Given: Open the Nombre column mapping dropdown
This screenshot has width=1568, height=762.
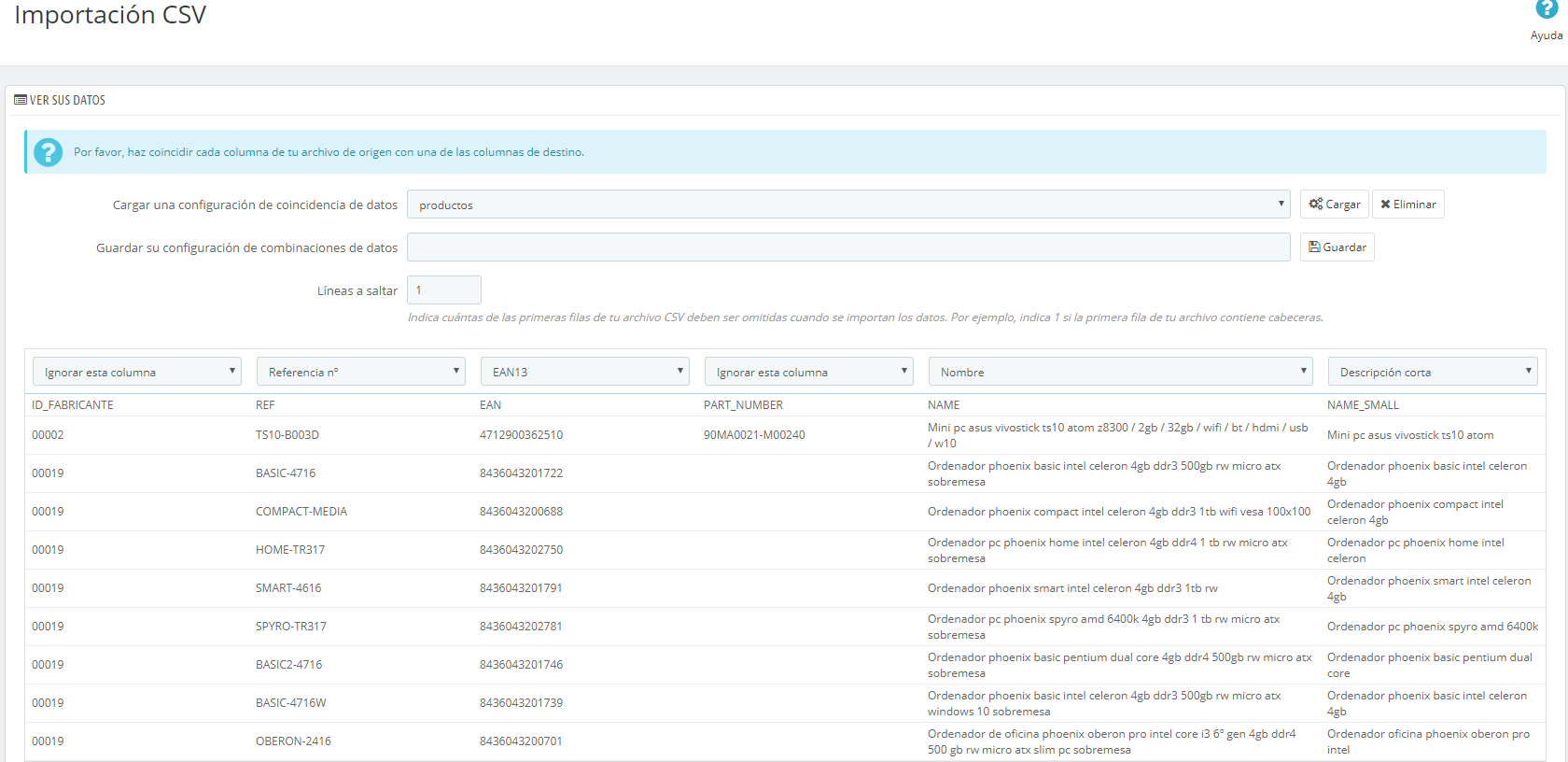Looking at the screenshot, I should click(x=1121, y=372).
